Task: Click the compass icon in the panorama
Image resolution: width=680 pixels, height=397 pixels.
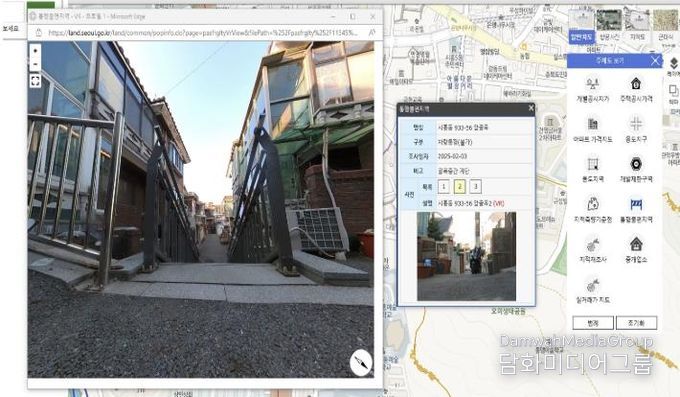Action: 361,362
